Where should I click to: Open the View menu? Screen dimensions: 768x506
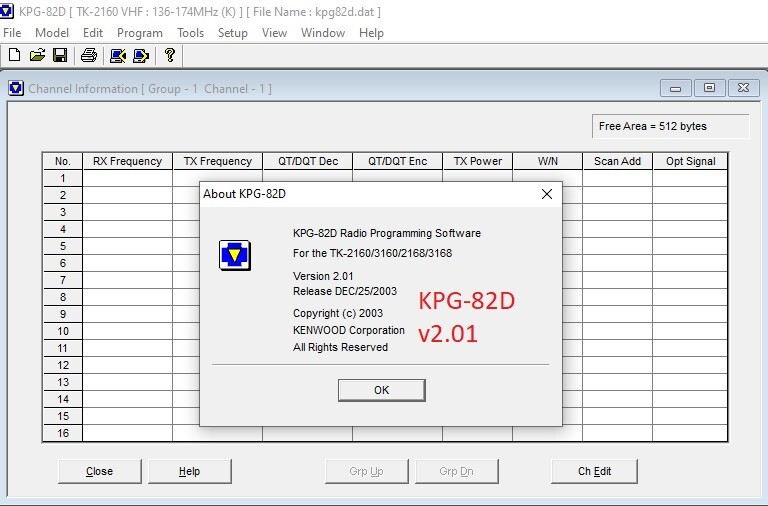point(274,33)
